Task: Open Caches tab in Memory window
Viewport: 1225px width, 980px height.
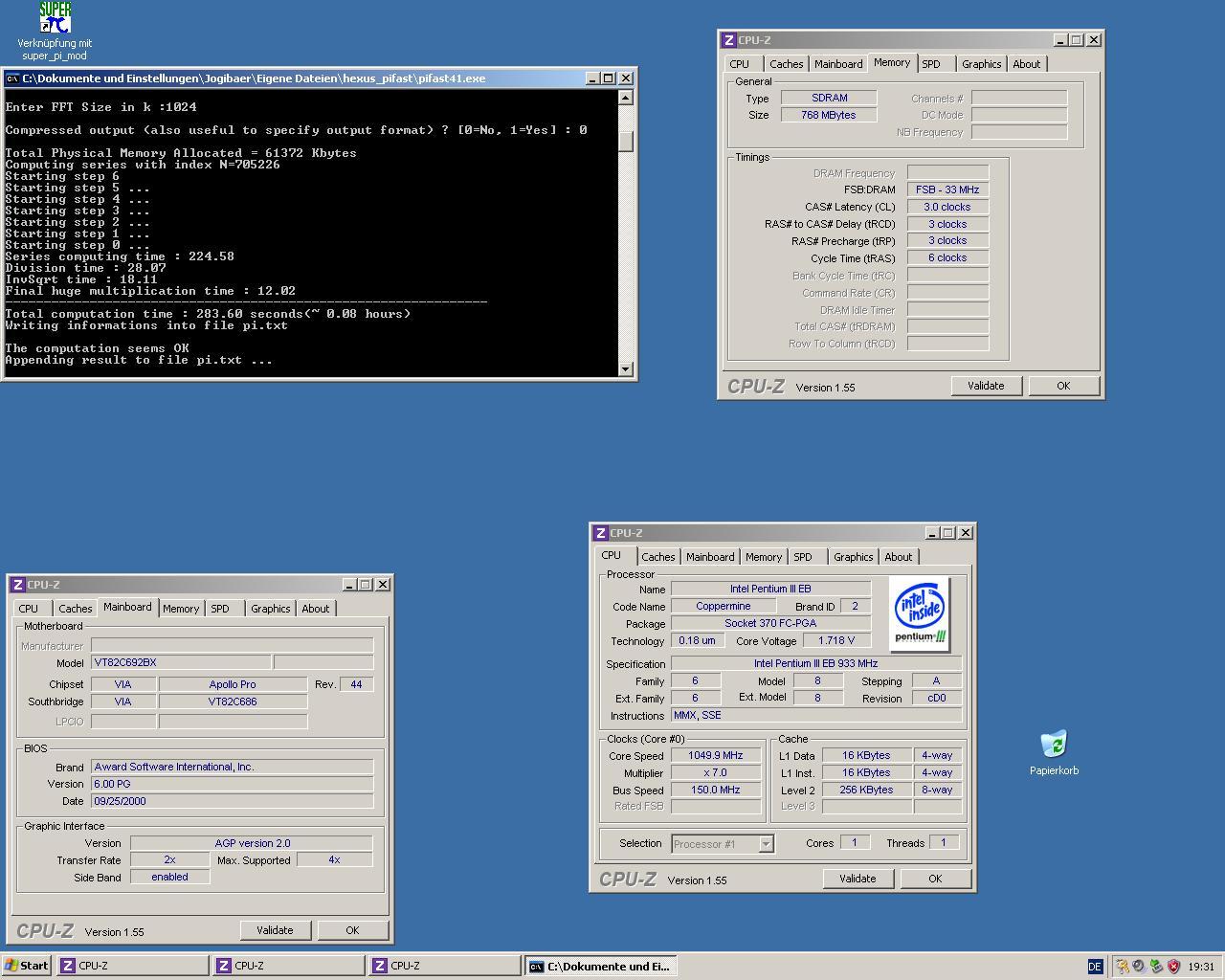Action: point(786,64)
